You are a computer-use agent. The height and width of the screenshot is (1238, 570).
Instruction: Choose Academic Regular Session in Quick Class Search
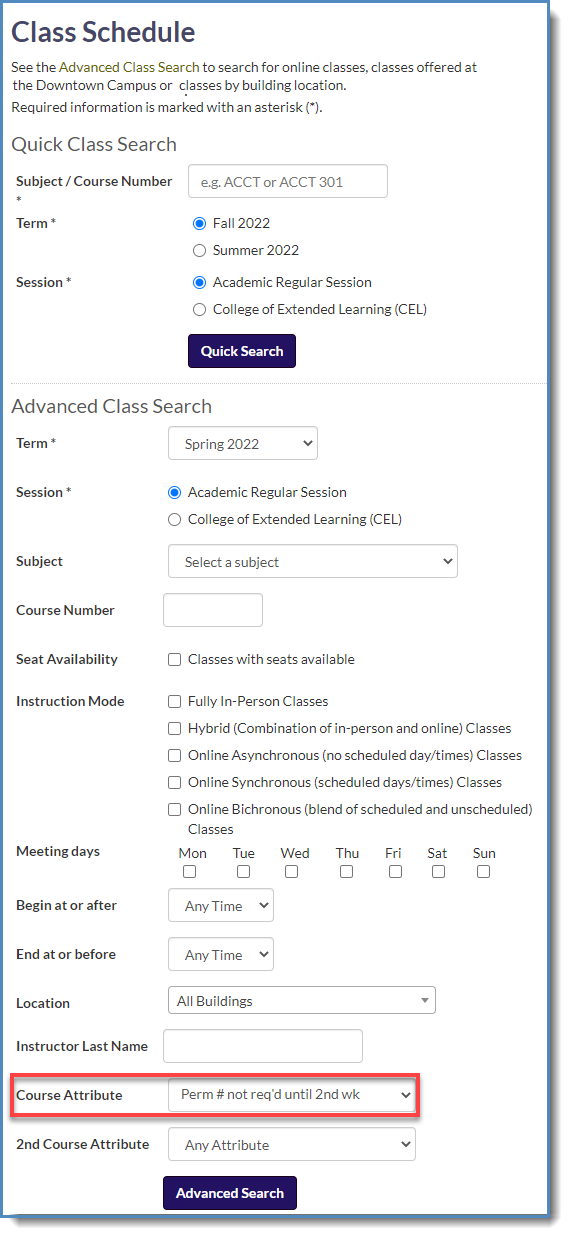point(199,283)
